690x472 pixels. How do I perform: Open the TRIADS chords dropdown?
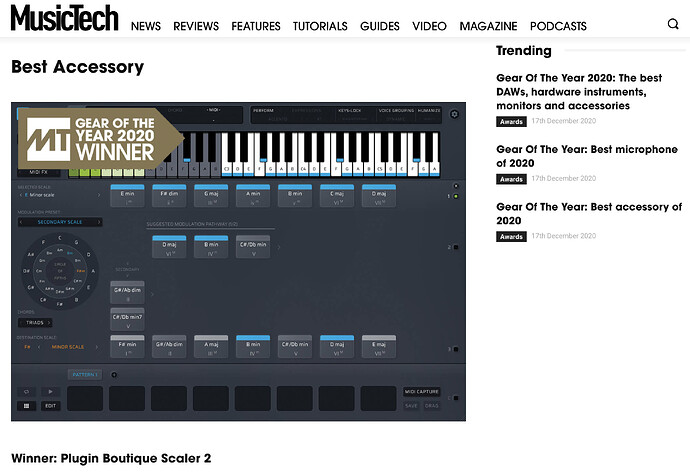point(35,323)
